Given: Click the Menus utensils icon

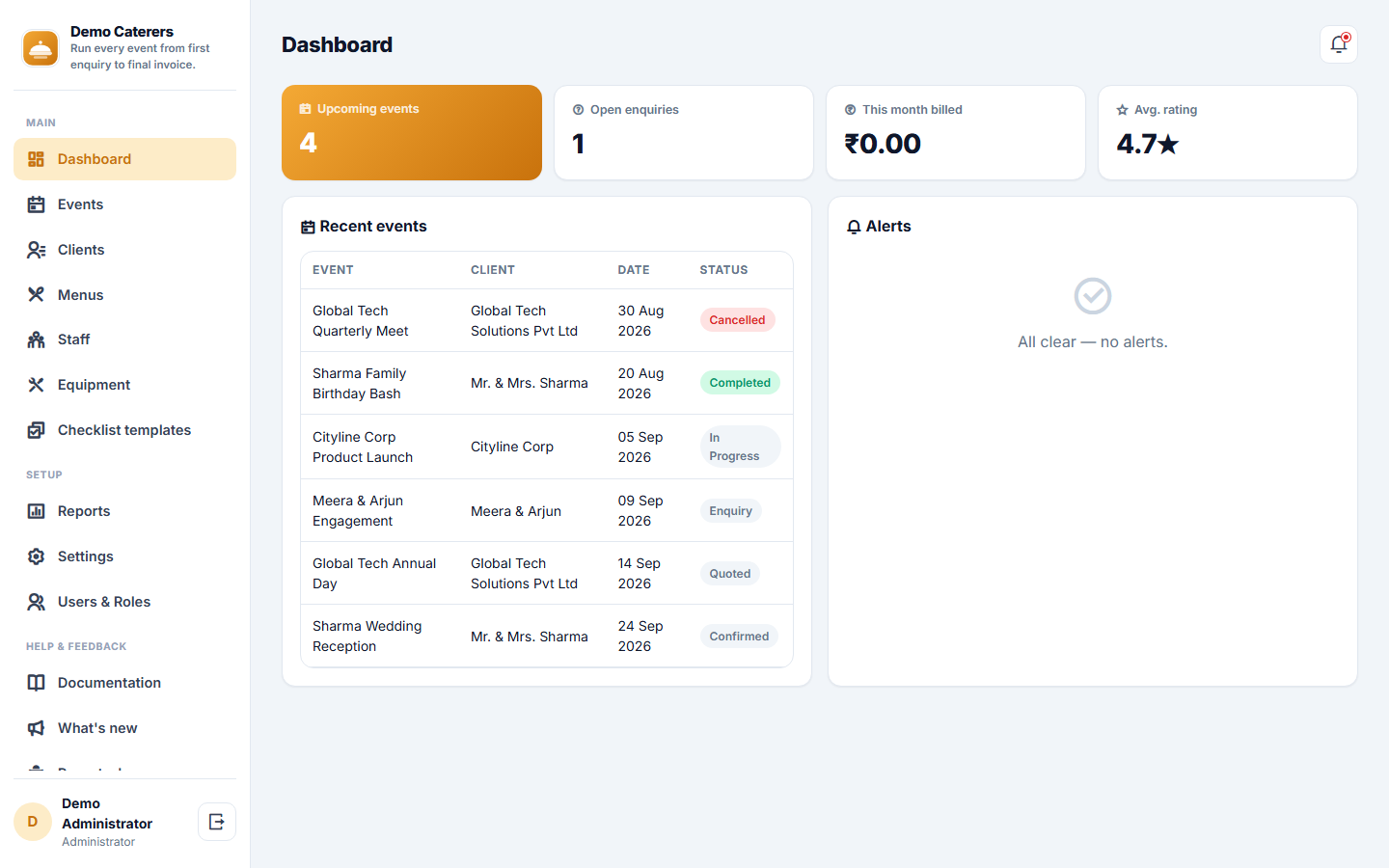Looking at the screenshot, I should pos(36,295).
